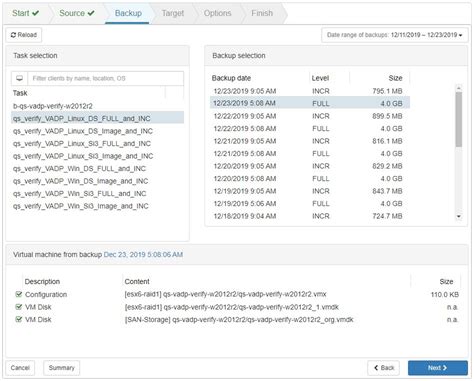The height and width of the screenshot is (381, 474).
Task: Select task qs_verify_VADP_Win_DS_Image_and_INC
Action: [97, 181]
